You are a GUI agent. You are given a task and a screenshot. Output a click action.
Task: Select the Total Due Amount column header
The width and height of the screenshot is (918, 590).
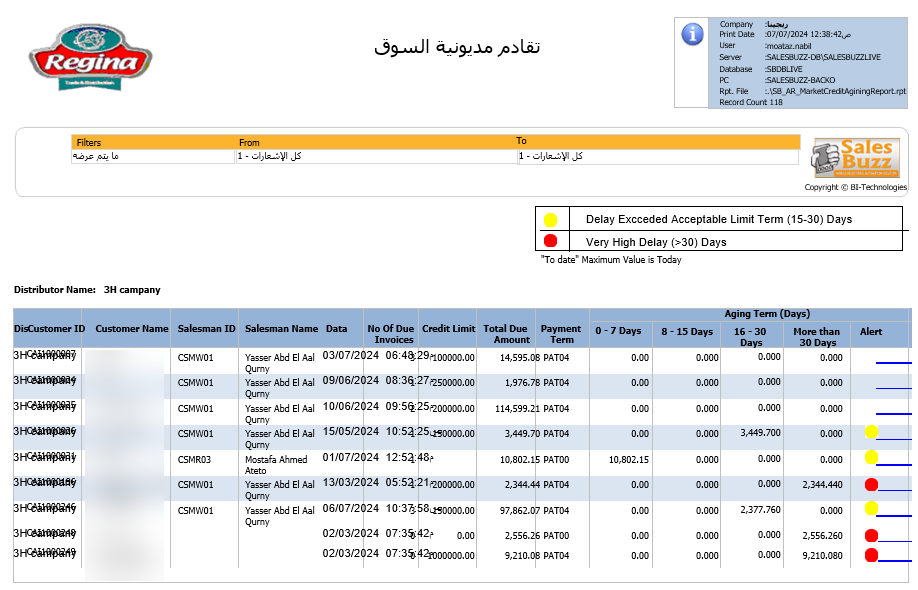click(x=507, y=334)
